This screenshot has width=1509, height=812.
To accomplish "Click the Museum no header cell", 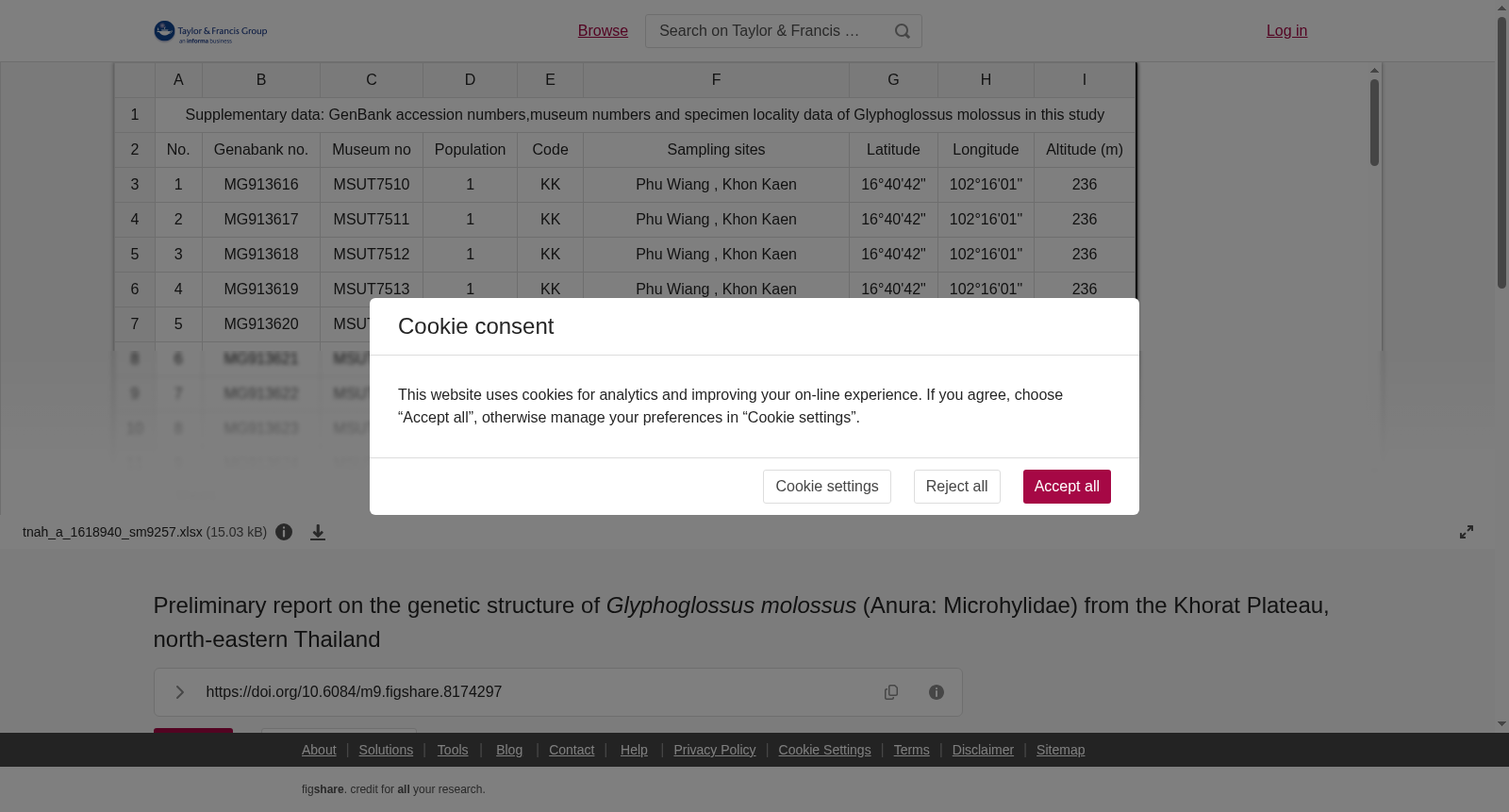I will coord(372,150).
